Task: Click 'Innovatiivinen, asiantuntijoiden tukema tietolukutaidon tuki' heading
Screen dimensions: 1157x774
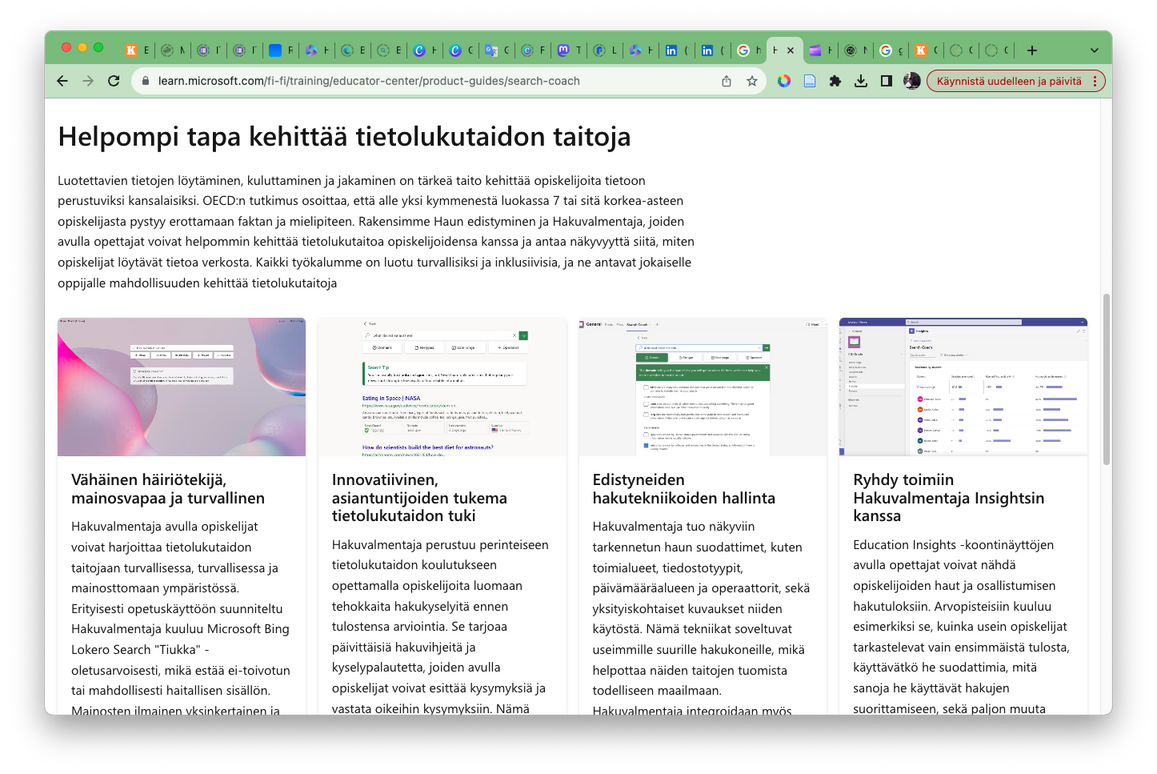Action: pyautogui.click(x=419, y=498)
